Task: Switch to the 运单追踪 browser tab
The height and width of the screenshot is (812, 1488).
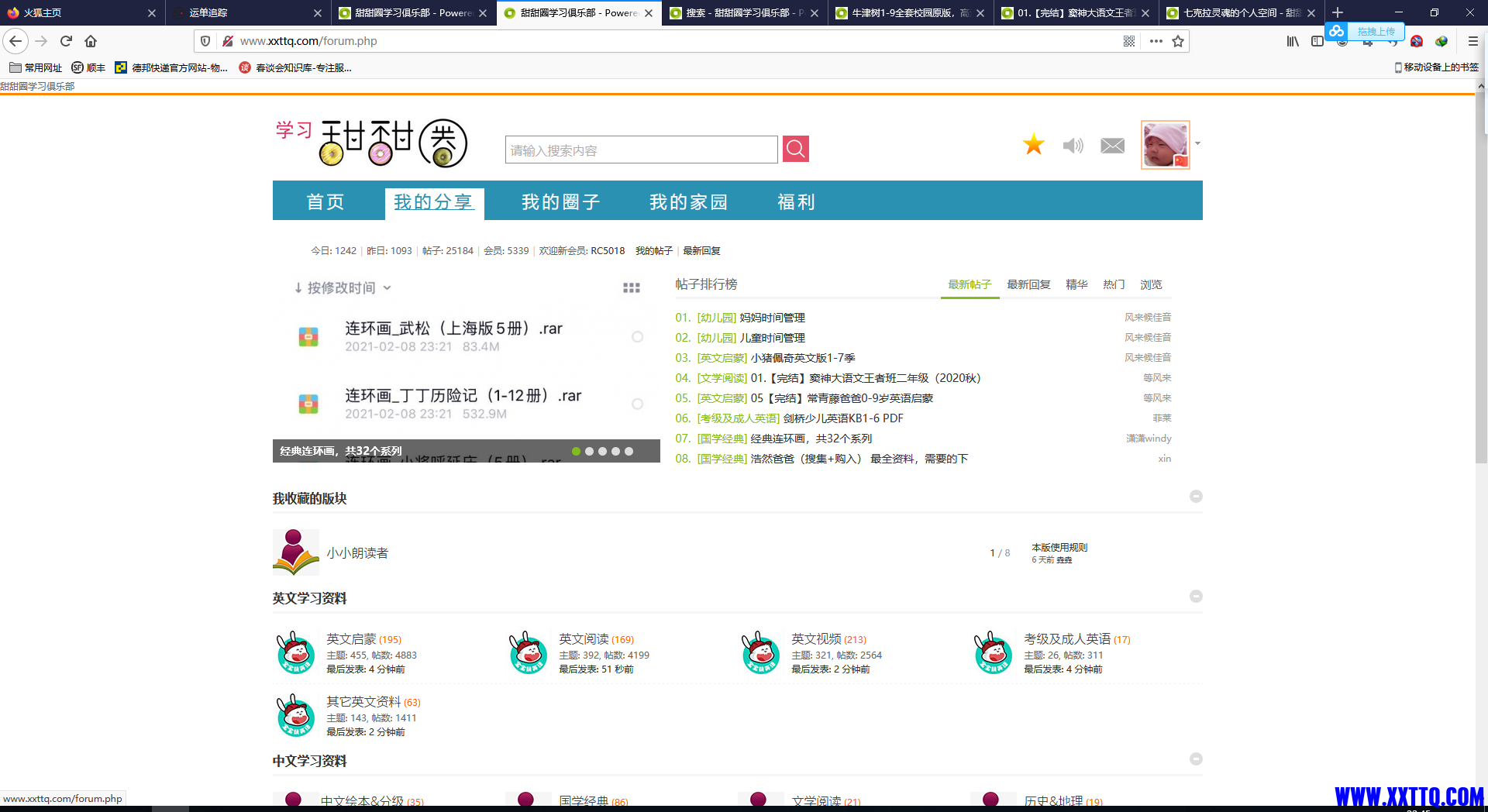Action: click(247, 12)
